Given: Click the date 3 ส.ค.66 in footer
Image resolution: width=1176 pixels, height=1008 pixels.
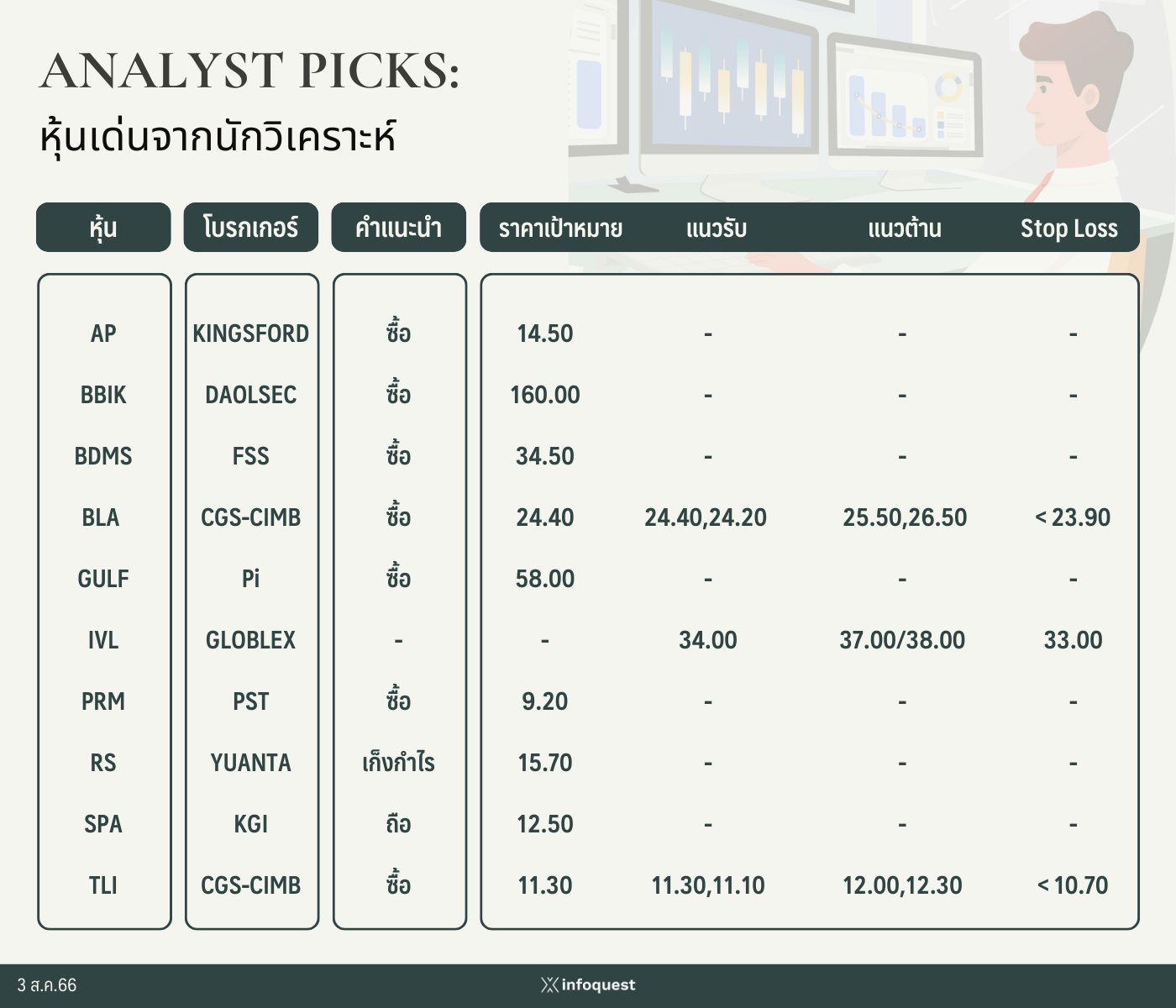Looking at the screenshot, I should pyautogui.click(x=47, y=985).
